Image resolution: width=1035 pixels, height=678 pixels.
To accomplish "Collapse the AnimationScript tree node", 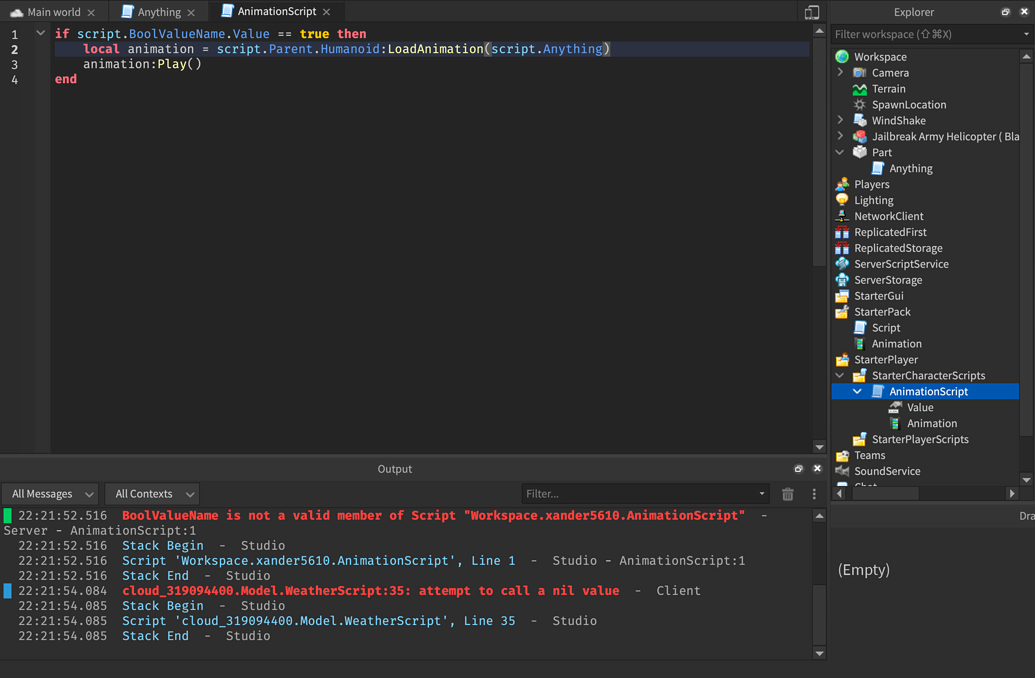I will tap(857, 391).
